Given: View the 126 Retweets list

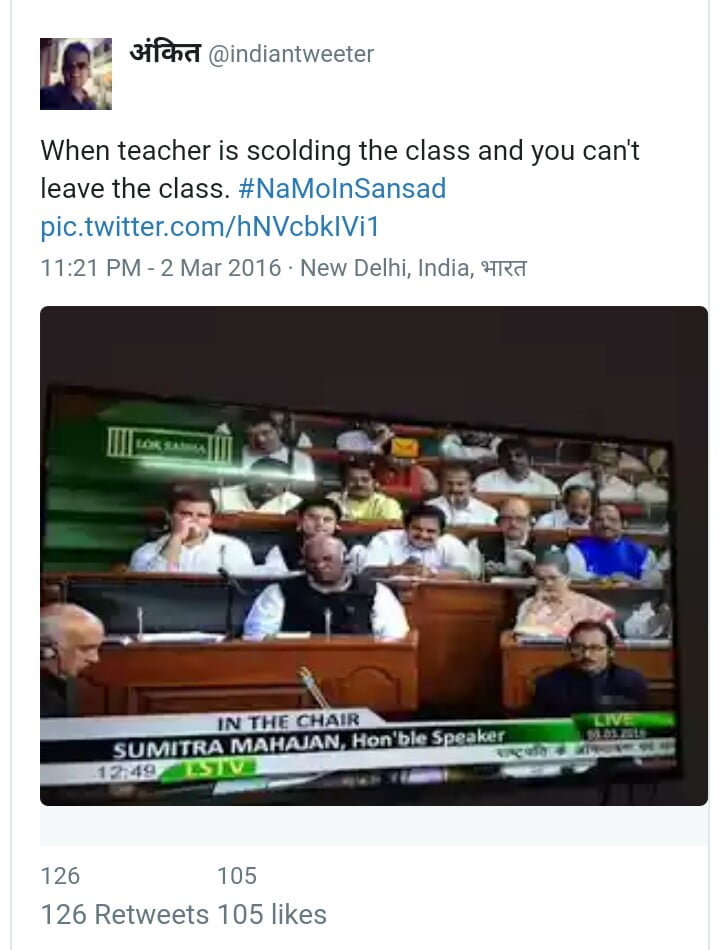Looking at the screenshot, I should click(124, 915).
